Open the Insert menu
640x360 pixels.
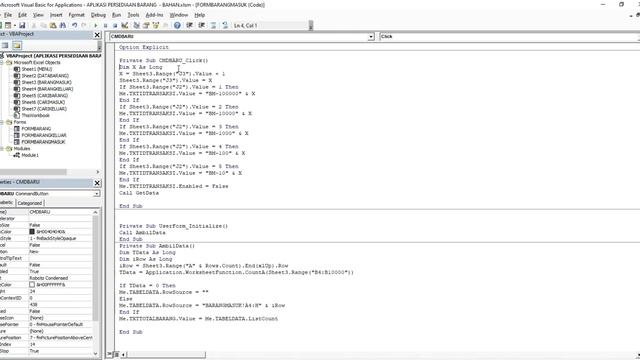56,15
